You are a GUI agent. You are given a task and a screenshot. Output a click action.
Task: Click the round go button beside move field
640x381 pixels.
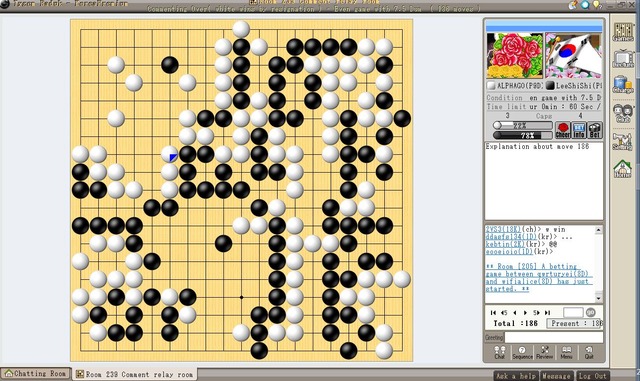(x=590, y=312)
